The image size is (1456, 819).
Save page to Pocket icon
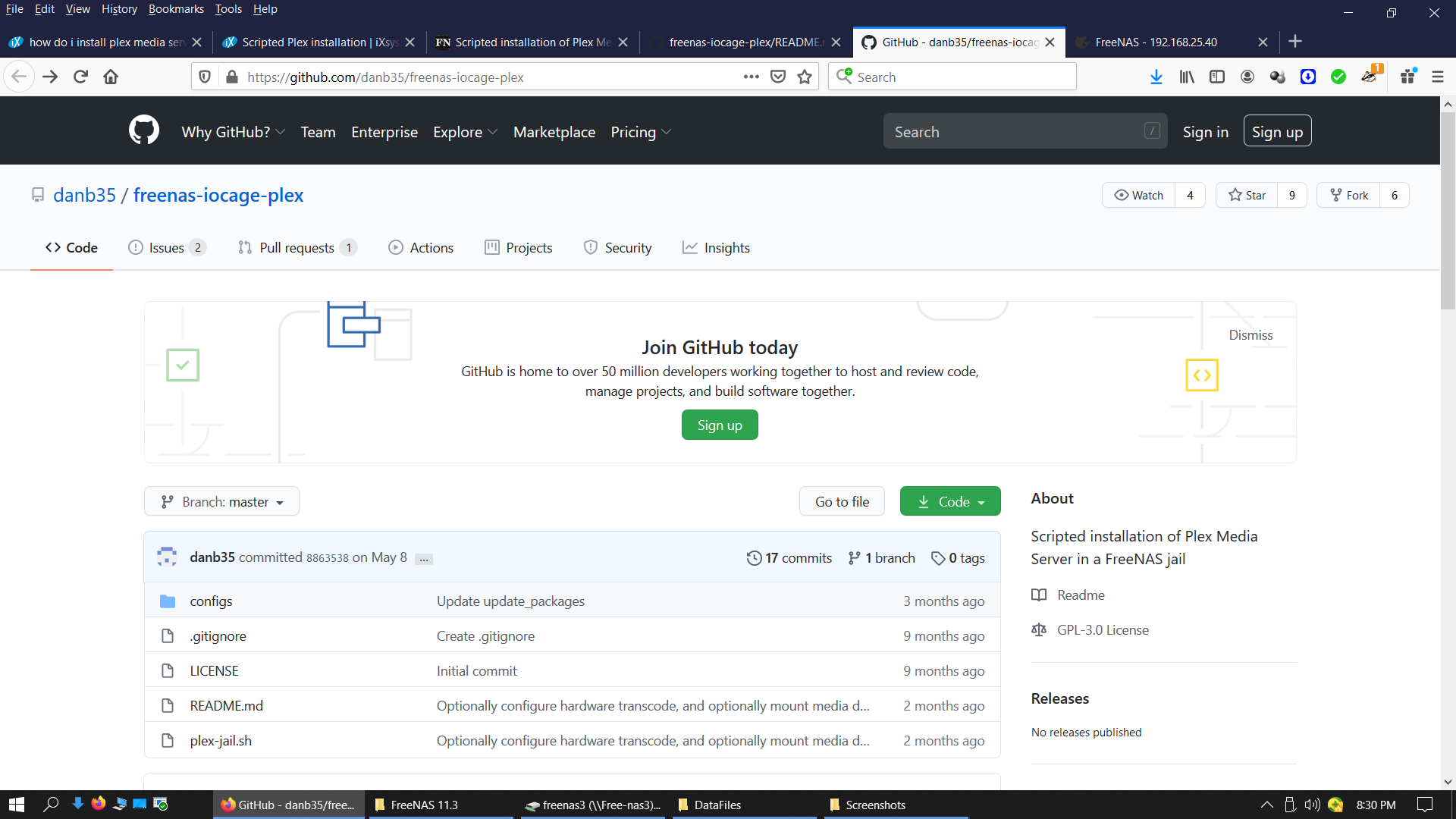tap(778, 77)
